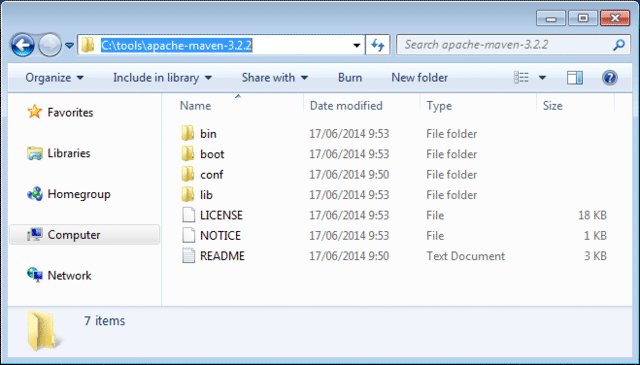Change your view icon

[x=521, y=78]
